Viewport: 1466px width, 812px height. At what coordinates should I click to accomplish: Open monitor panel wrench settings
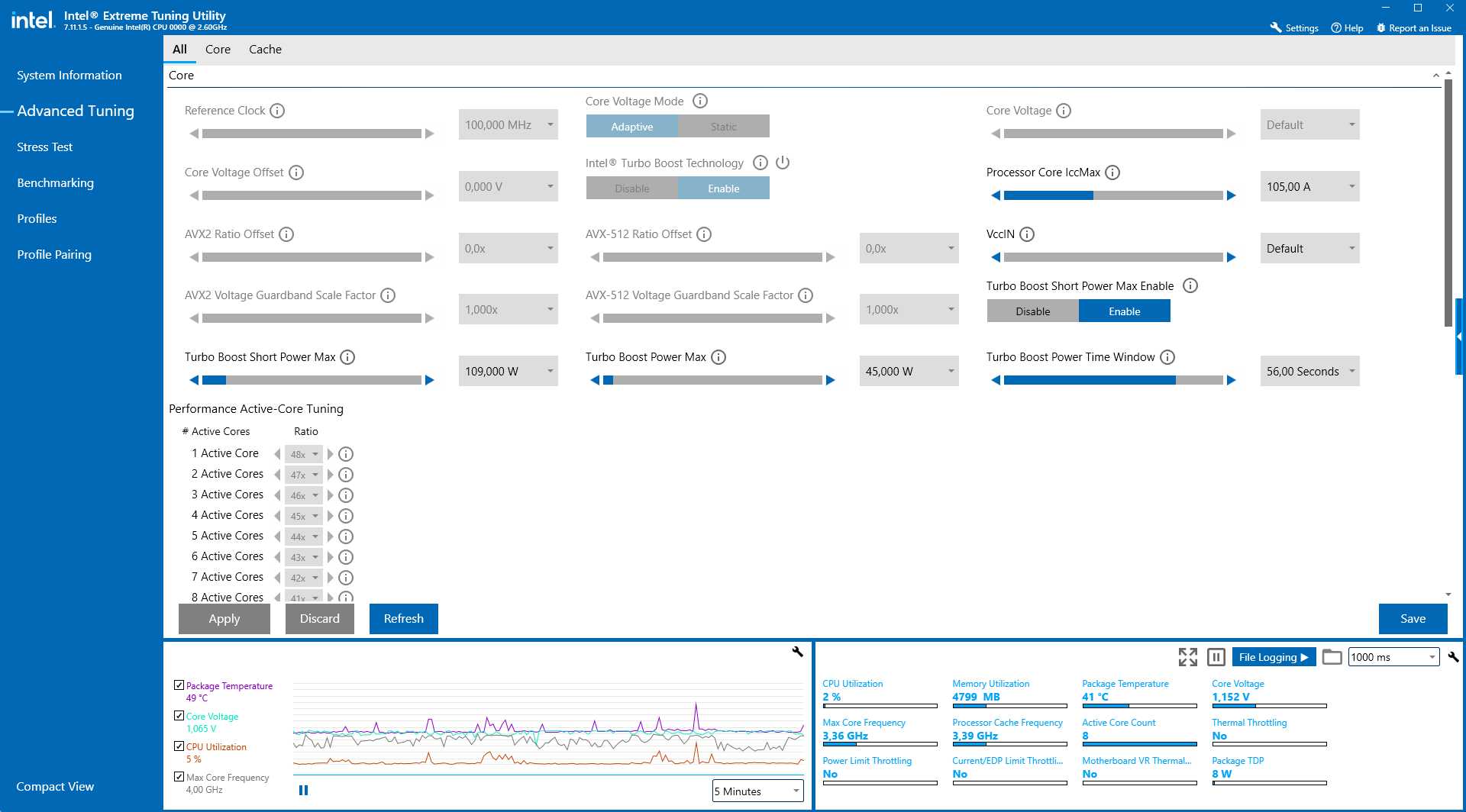1453,657
